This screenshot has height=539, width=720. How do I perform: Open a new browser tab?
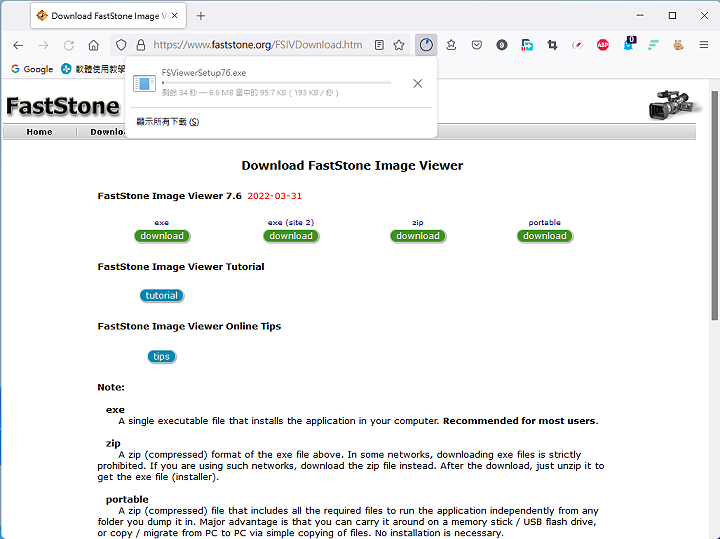201,16
